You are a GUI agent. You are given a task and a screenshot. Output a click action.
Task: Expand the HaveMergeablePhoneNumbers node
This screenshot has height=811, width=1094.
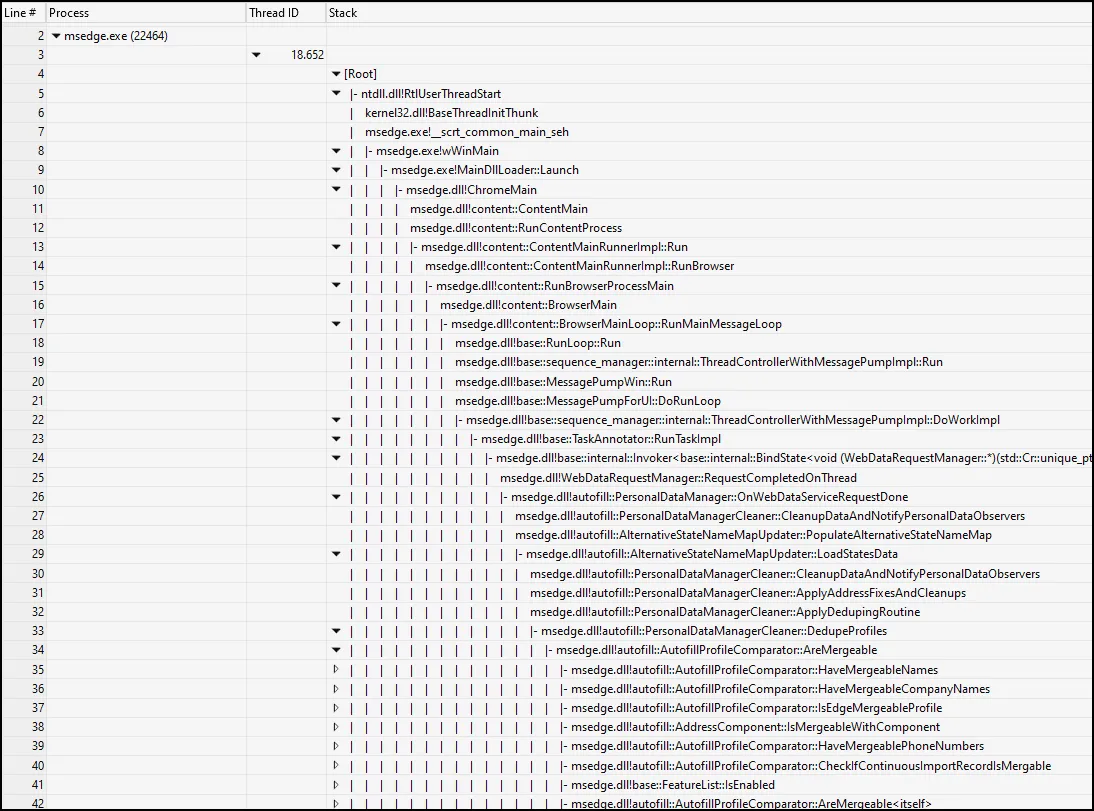coord(336,746)
